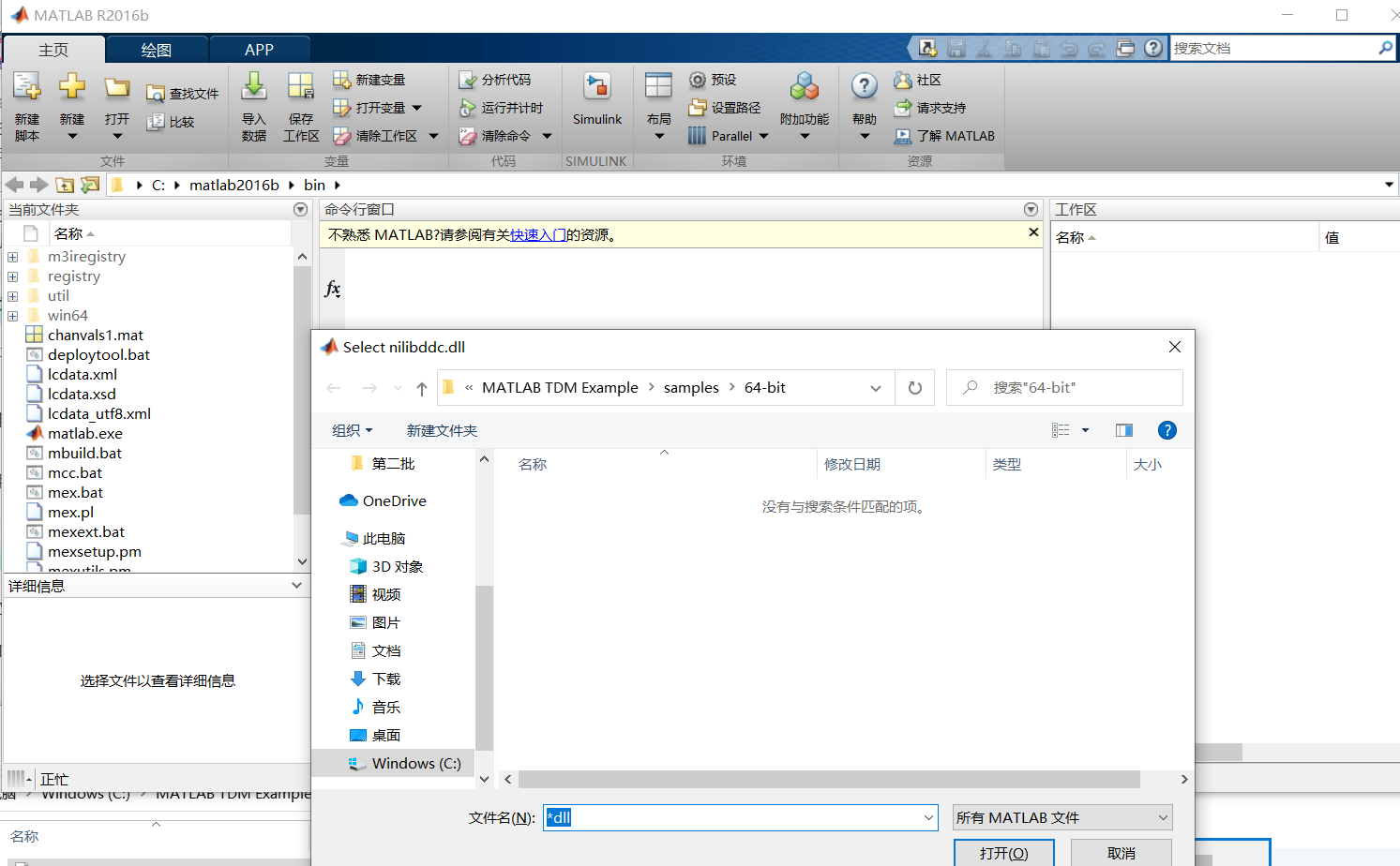Click the Help (帮助) question mark icon
This screenshot has height=866, width=1400.
point(865,87)
